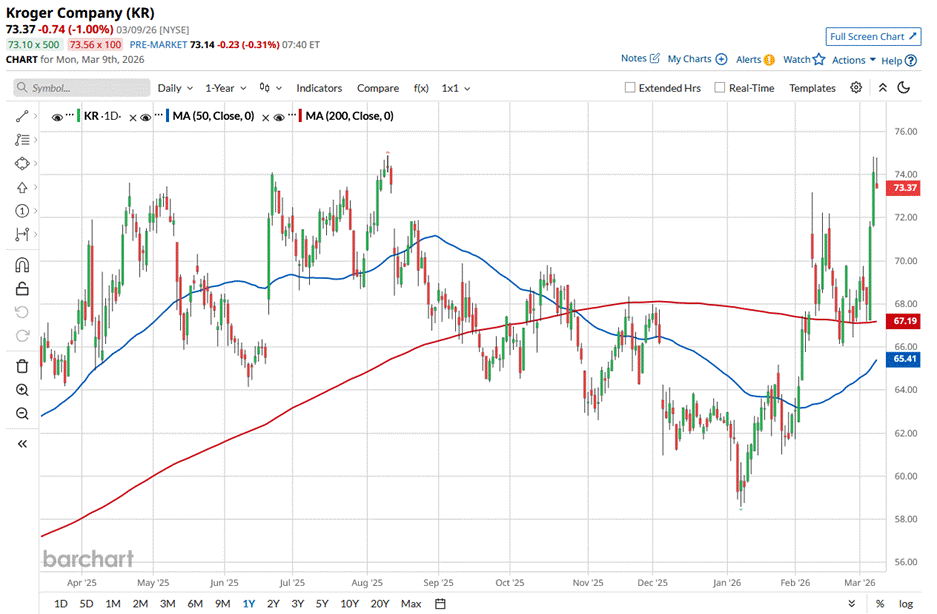Toggle log scale button
Screen dimensions: 937x614
coord(906,604)
